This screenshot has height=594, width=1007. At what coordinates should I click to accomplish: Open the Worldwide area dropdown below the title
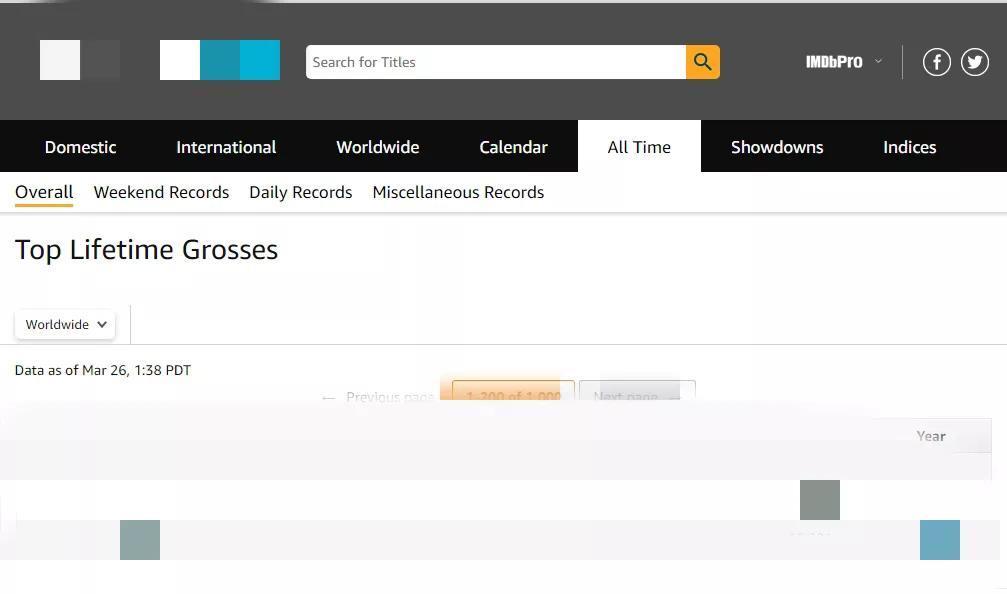pyautogui.click(x=65, y=325)
